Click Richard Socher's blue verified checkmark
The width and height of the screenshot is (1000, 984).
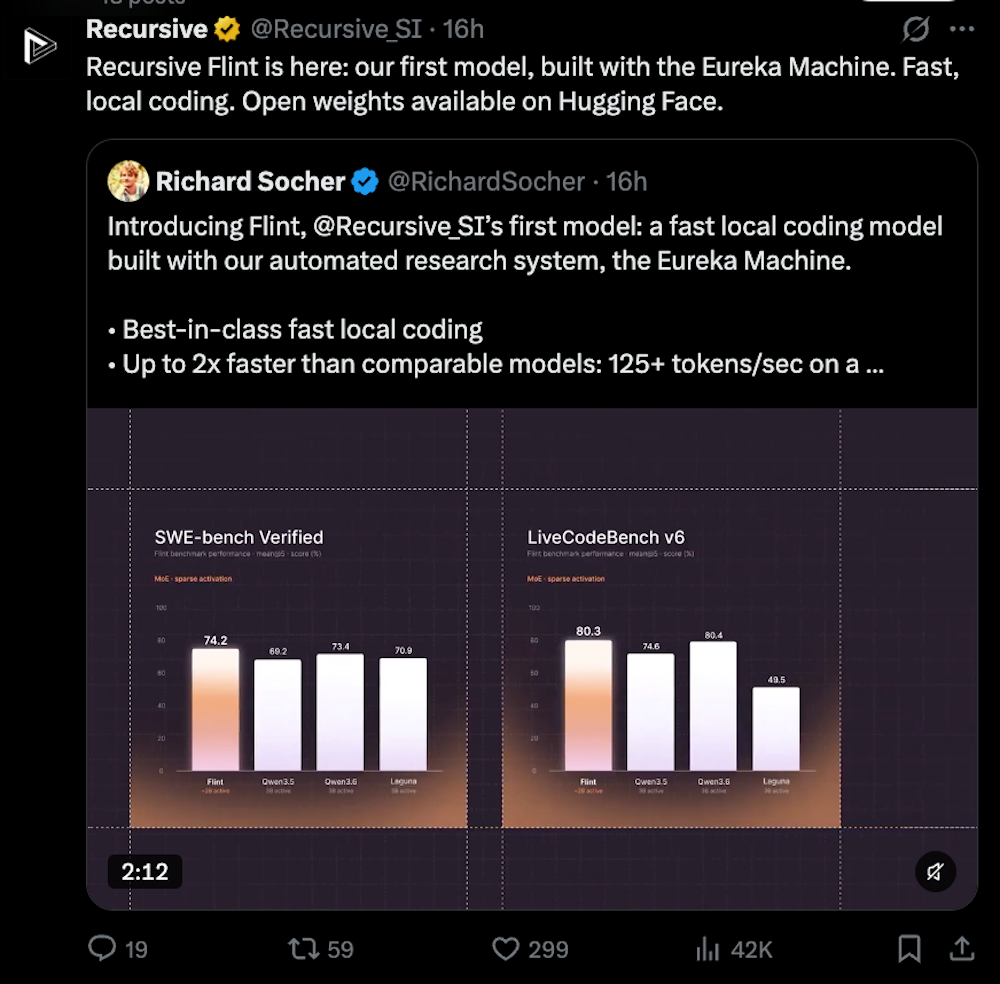365,182
